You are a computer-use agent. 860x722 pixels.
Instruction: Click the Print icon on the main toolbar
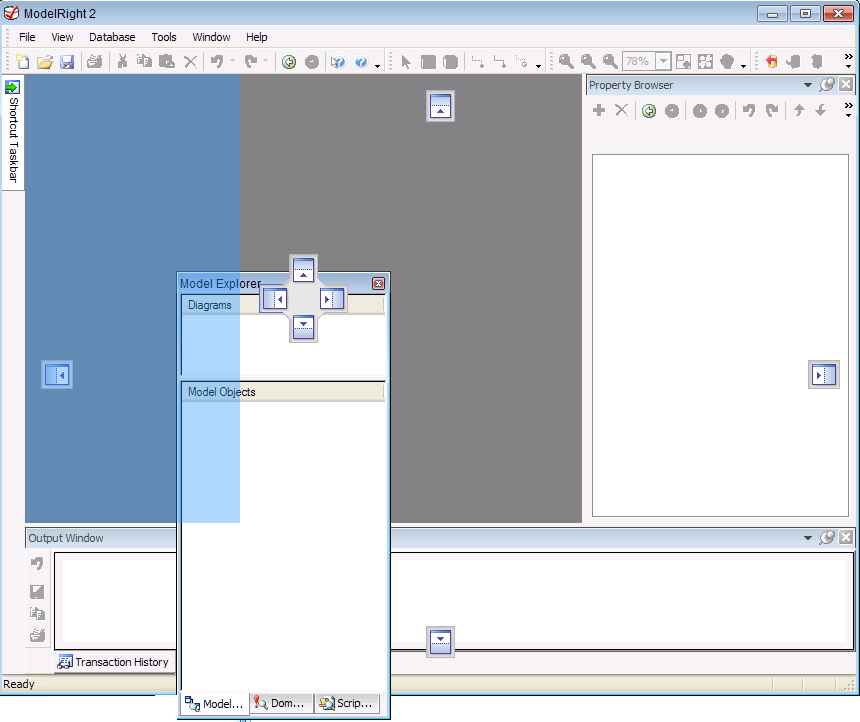tap(95, 61)
